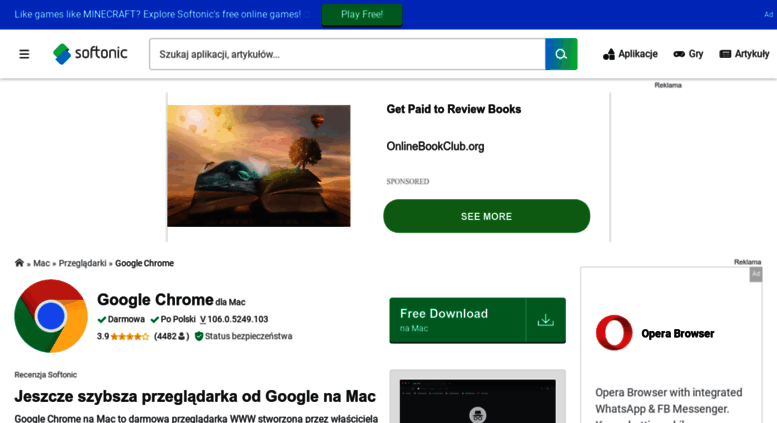Open the Artykuły menu

(744, 54)
